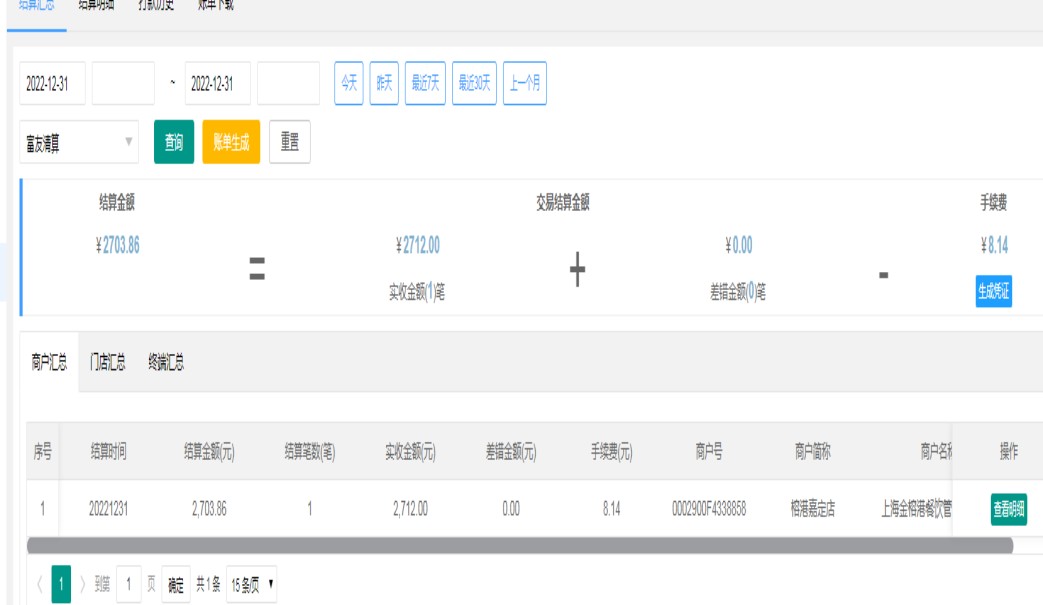Switch to the 终端汇总 tab
The width and height of the screenshot is (1043, 605).
(x=165, y=363)
